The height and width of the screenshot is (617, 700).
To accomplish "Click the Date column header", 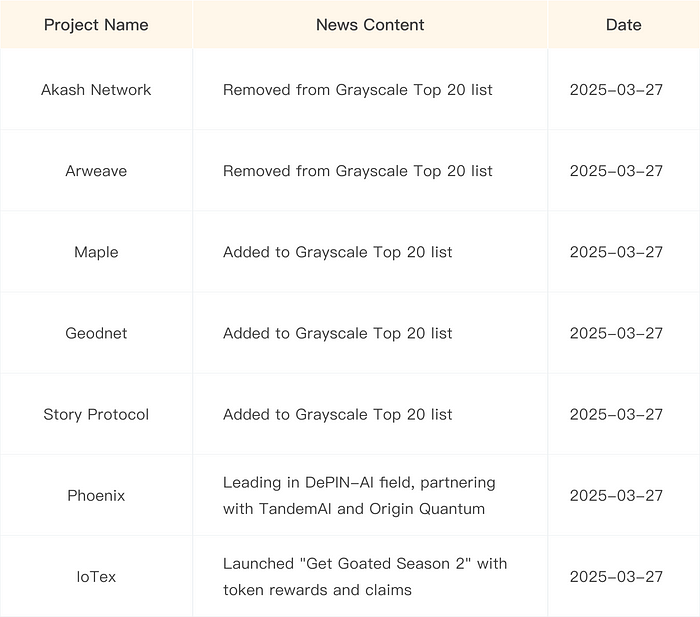I will pos(623,25).
